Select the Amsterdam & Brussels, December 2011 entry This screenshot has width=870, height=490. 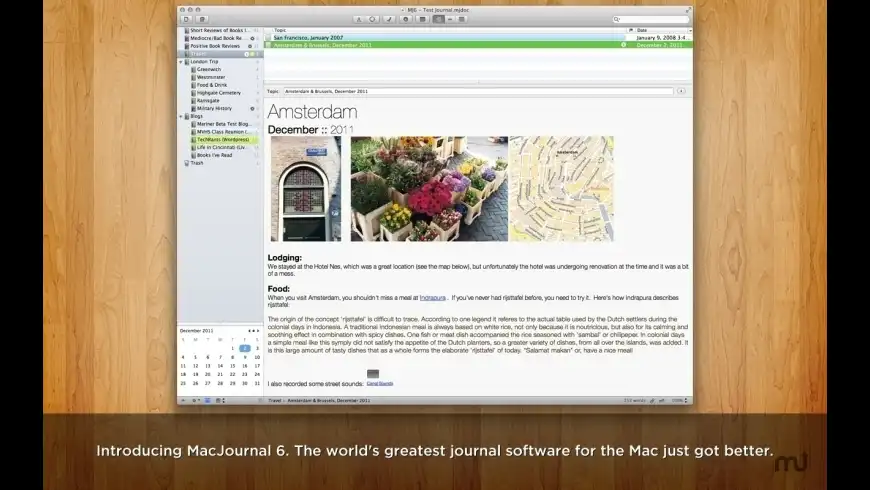click(478, 44)
